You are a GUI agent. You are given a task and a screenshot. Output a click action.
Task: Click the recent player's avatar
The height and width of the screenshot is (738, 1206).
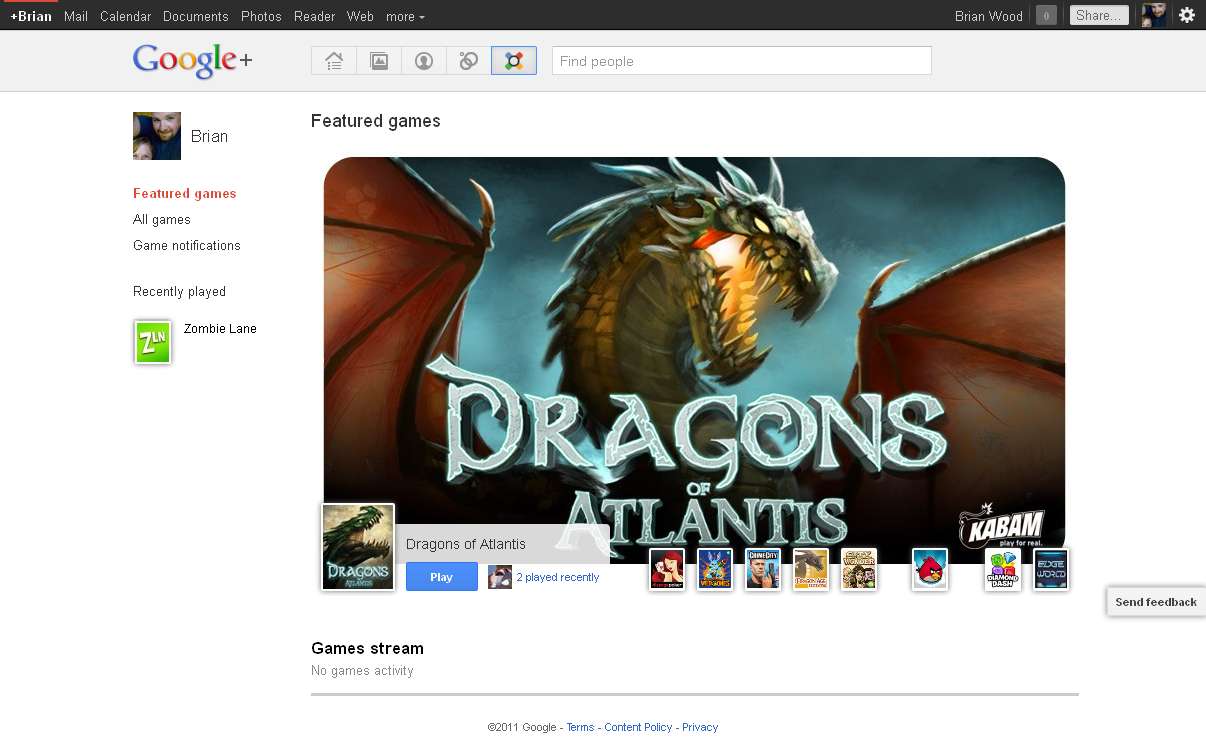tap(500, 577)
